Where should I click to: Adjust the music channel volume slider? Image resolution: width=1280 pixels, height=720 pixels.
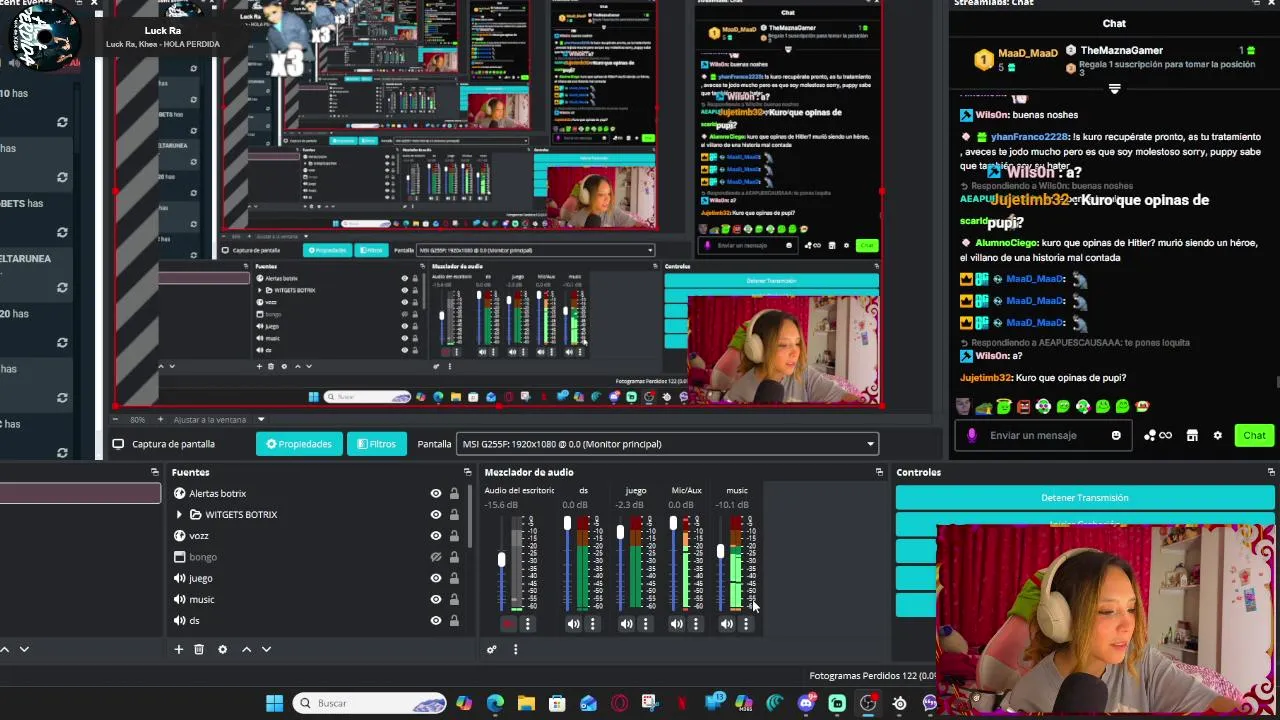point(721,552)
